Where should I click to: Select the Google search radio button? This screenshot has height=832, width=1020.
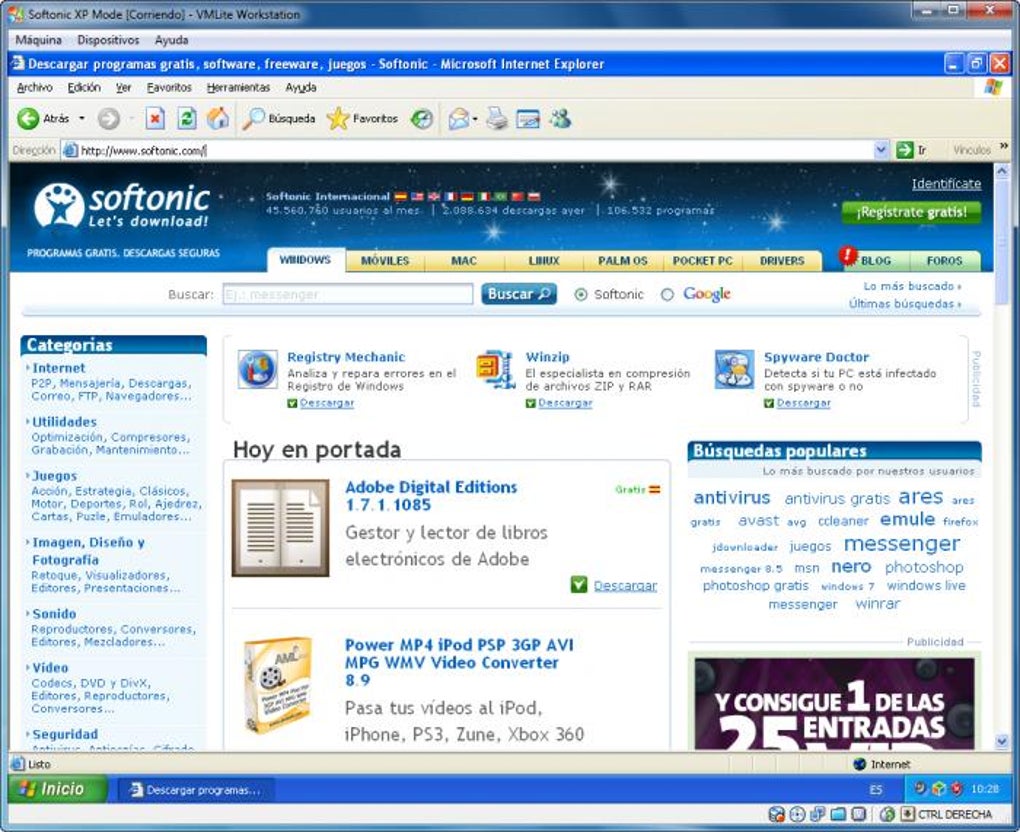(667, 295)
